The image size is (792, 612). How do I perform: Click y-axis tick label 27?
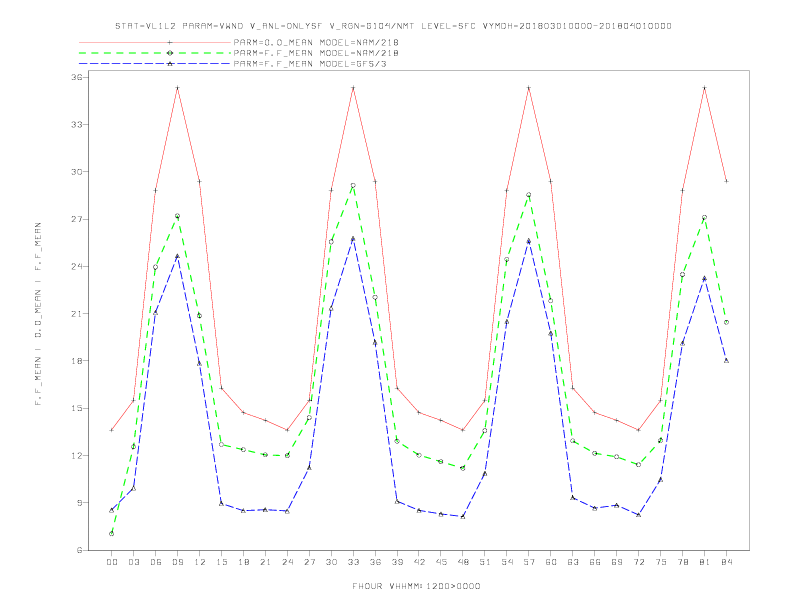pyautogui.click(x=77, y=219)
